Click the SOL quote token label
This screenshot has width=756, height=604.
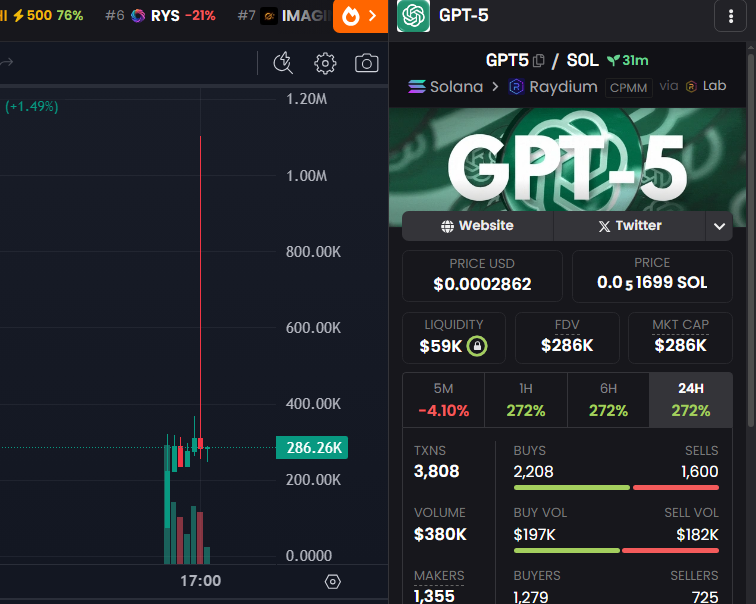[x=582, y=60]
